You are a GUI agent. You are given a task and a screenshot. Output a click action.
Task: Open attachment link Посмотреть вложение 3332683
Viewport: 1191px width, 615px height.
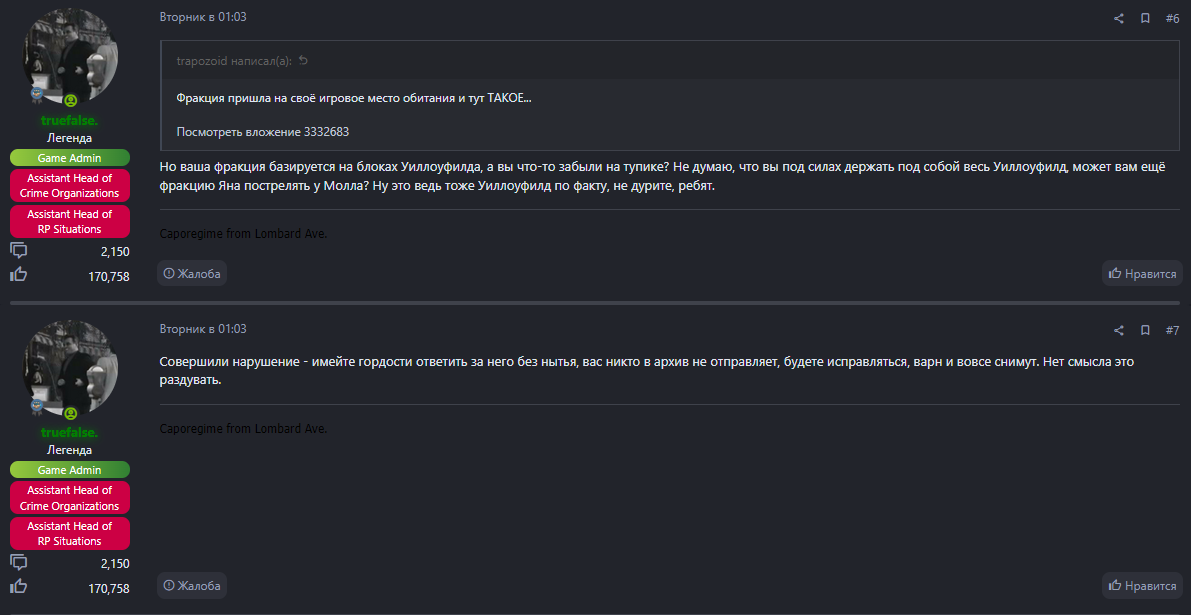pyautogui.click(x=263, y=132)
